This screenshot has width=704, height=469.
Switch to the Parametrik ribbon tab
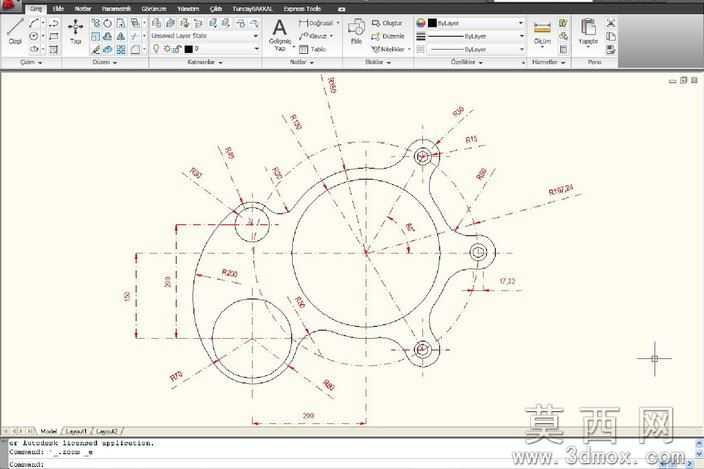coord(116,9)
